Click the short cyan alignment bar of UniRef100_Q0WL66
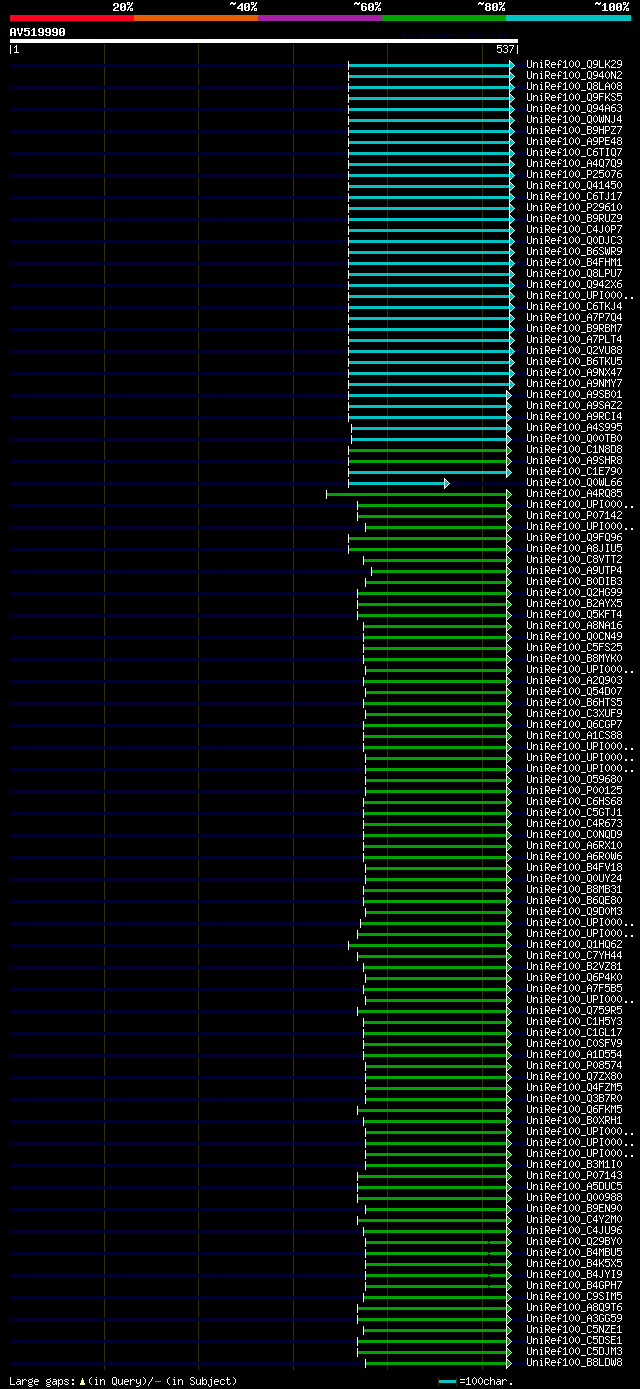 398,483
